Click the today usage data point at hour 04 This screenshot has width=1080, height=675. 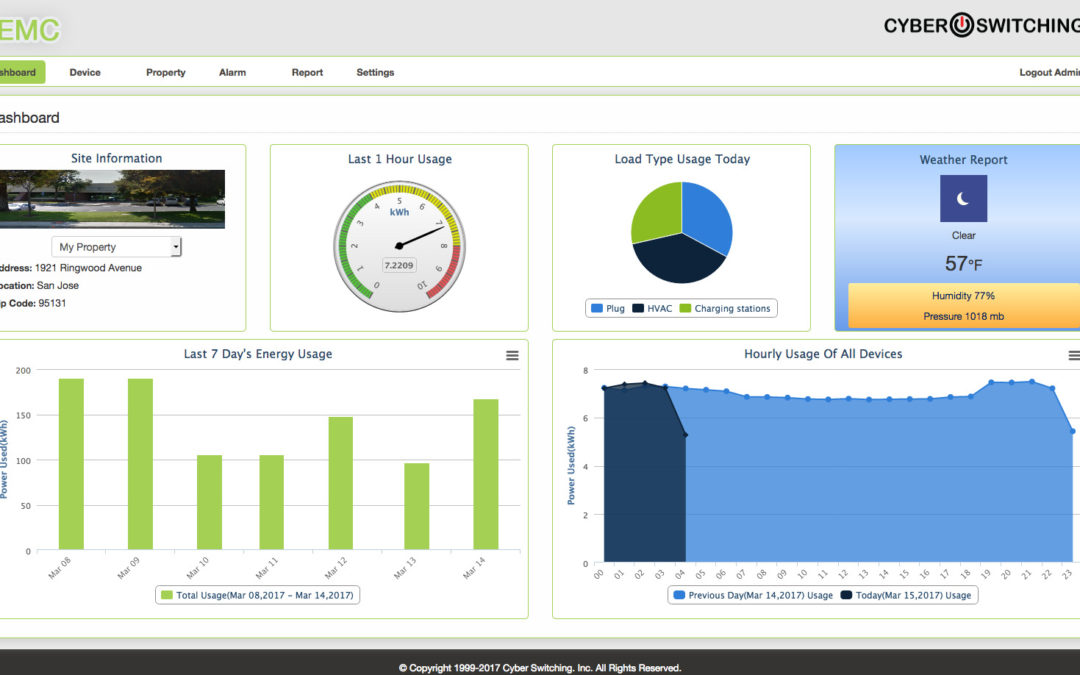[685, 435]
